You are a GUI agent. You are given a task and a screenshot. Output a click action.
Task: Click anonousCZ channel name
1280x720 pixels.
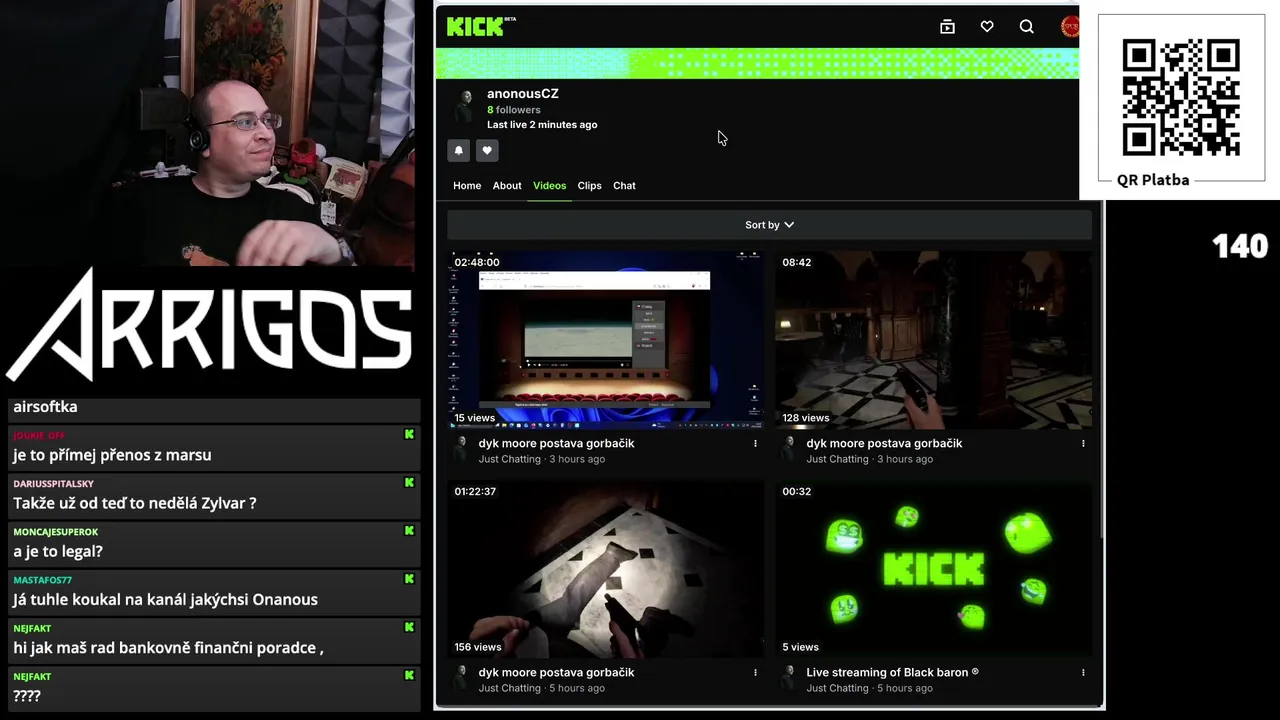click(x=523, y=93)
